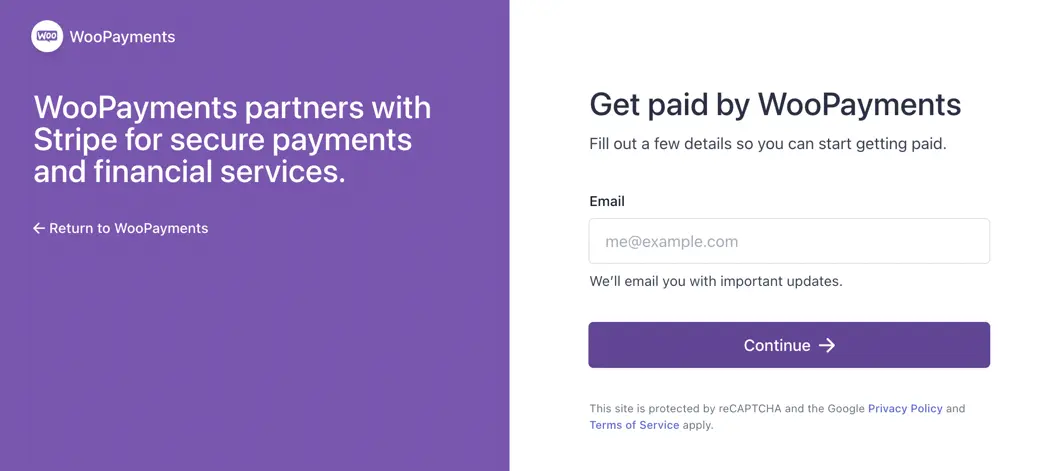Click the Stripe partnership headline on purple panel
This screenshot has width=1038, height=471.
(x=232, y=139)
